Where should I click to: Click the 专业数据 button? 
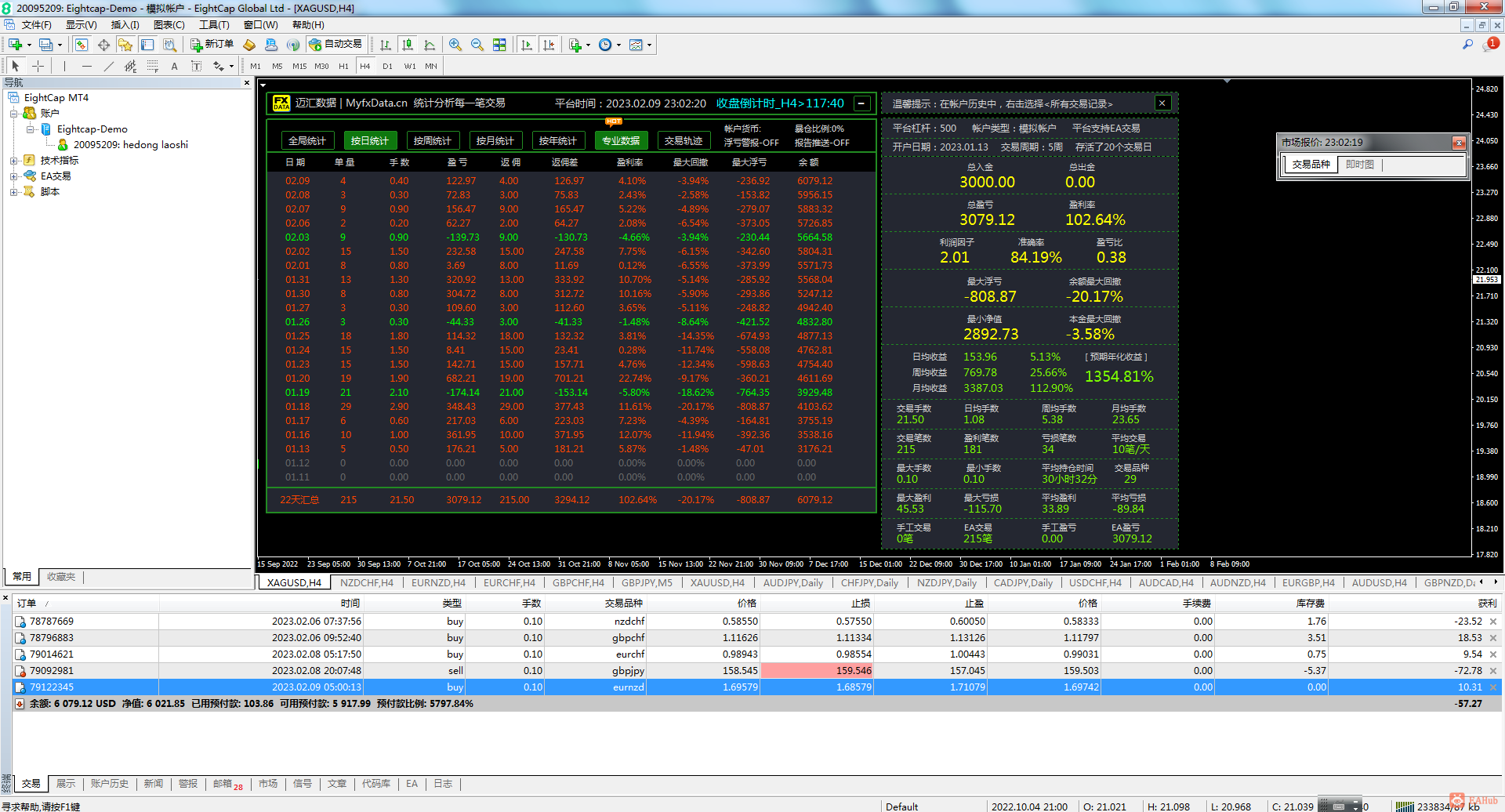(x=621, y=141)
